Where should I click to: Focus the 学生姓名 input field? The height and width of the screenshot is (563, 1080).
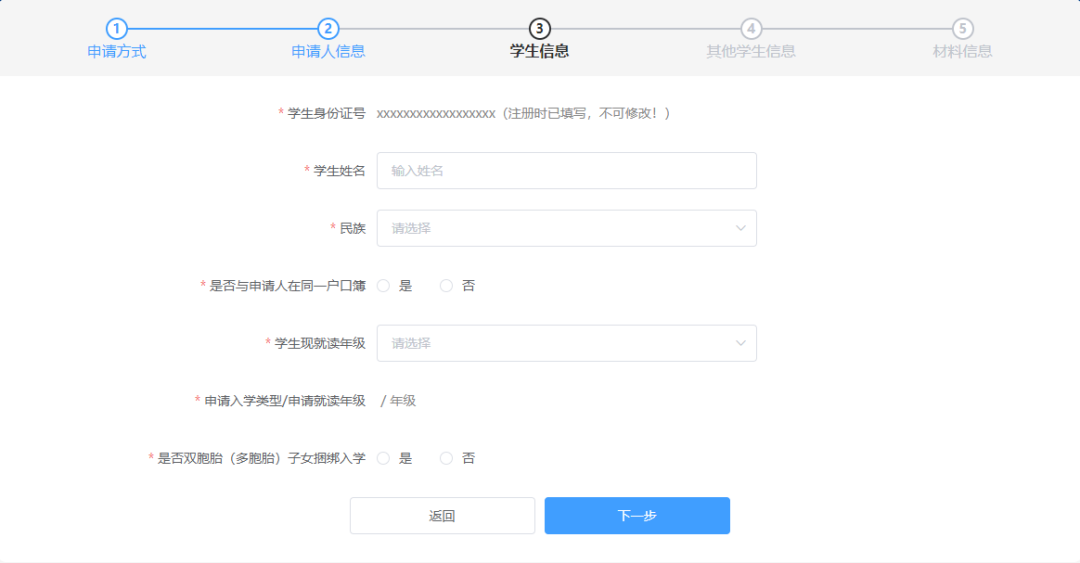click(x=566, y=171)
